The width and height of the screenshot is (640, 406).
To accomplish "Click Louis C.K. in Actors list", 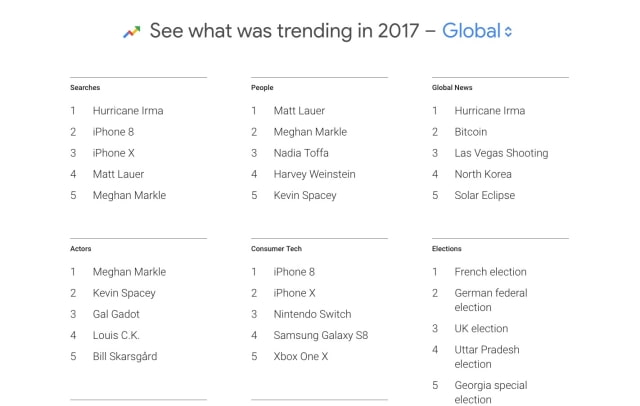I will click(x=115, y=335).
